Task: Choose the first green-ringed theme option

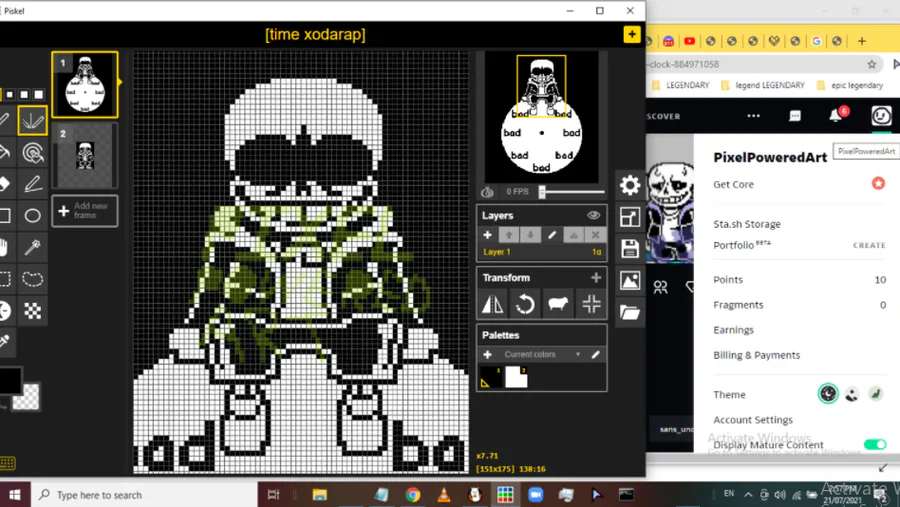Action: pos(828,394)
